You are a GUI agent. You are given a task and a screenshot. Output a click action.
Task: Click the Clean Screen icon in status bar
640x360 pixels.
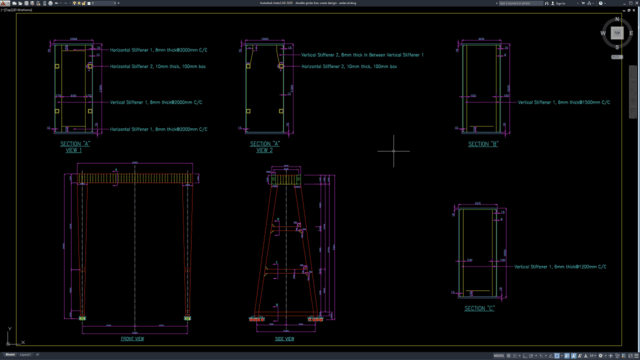630,356
